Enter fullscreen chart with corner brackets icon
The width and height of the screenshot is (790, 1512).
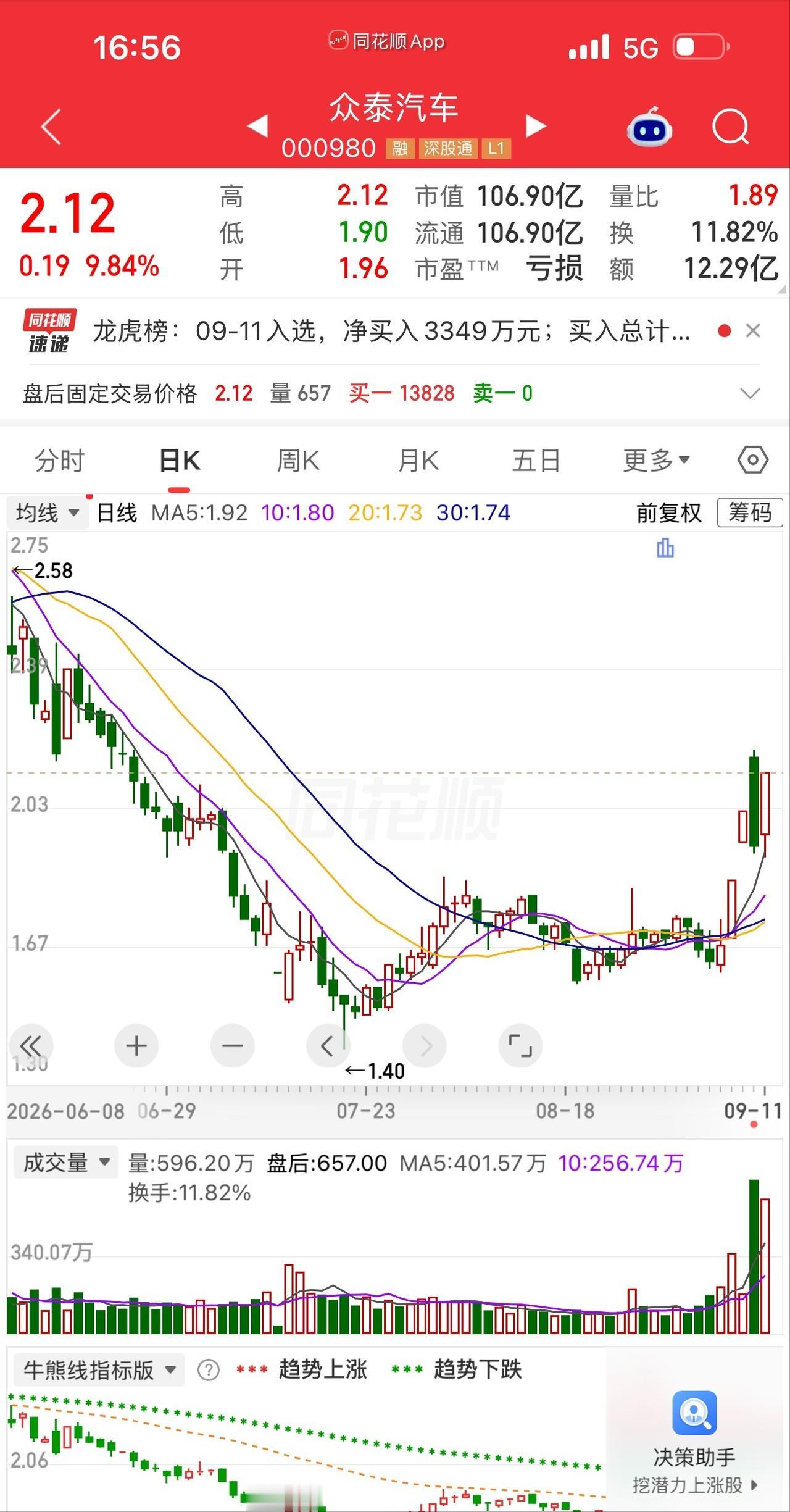(520, 1046)
